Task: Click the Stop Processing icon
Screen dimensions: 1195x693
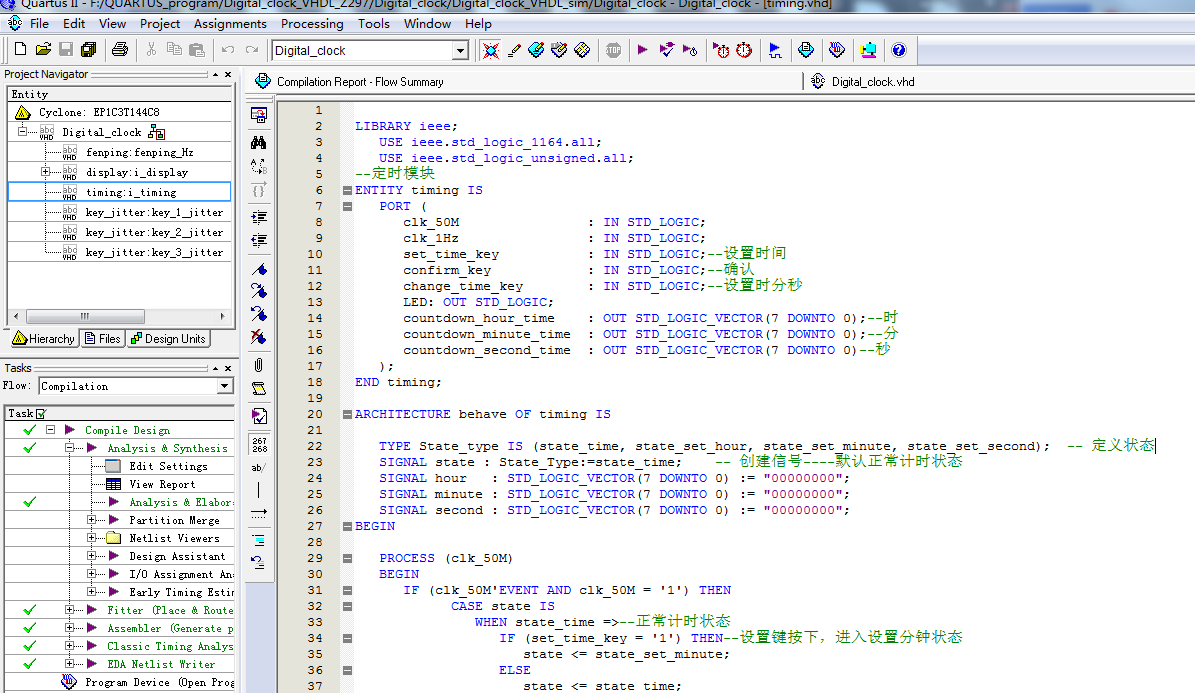Action: pos(613,50)
